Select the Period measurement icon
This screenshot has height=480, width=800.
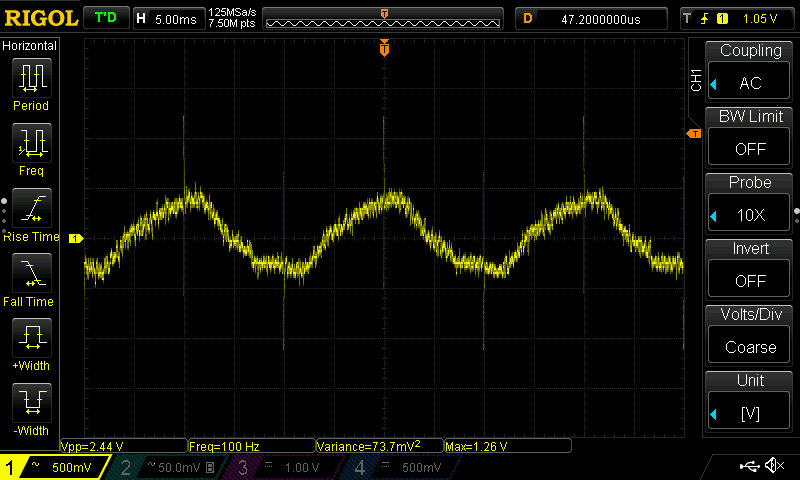[31, 78]
